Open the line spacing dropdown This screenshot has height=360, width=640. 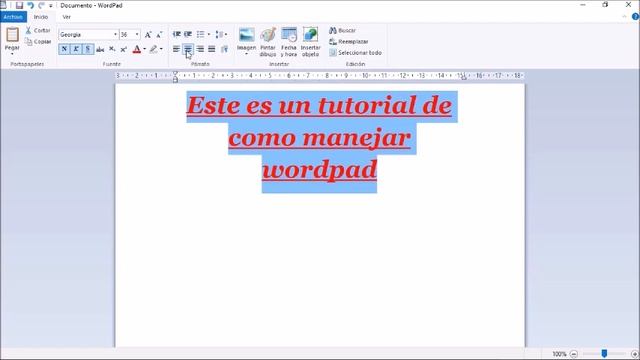point(221,34)
